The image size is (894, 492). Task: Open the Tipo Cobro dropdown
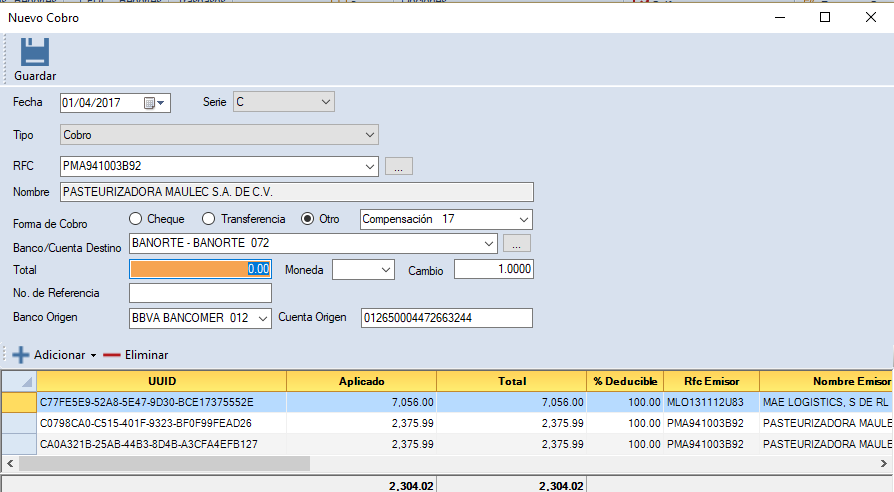coord(369,134)
